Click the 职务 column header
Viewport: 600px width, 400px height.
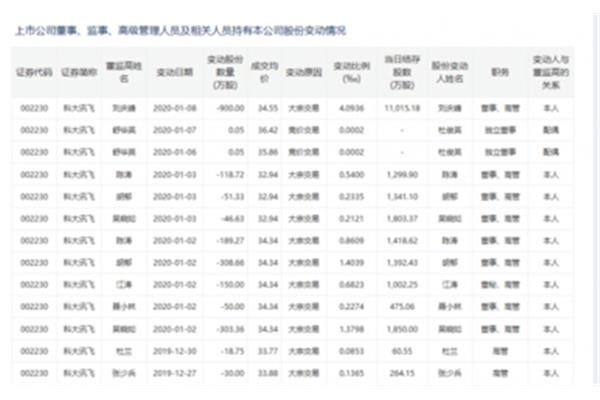(500, 72)
